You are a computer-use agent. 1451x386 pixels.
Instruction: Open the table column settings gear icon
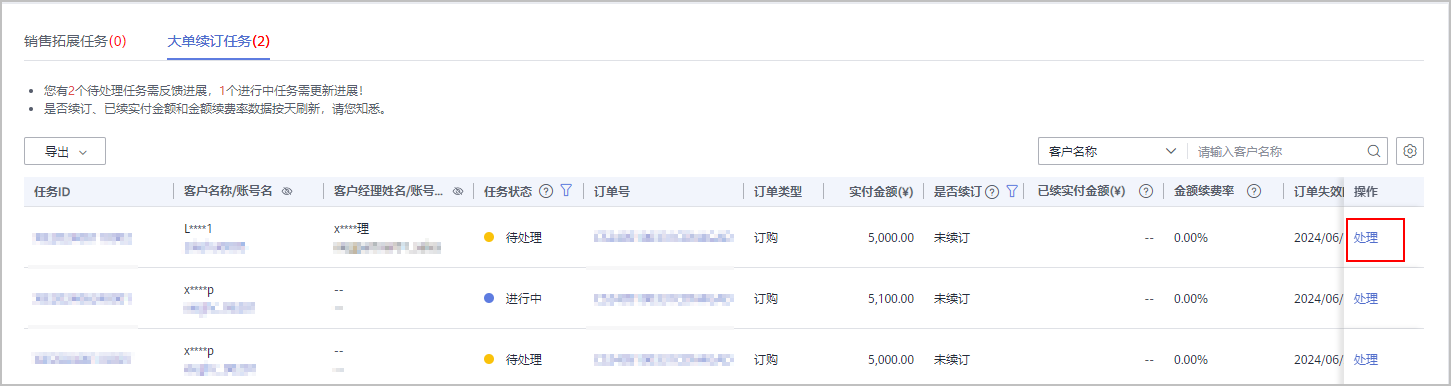[1410, 151]
